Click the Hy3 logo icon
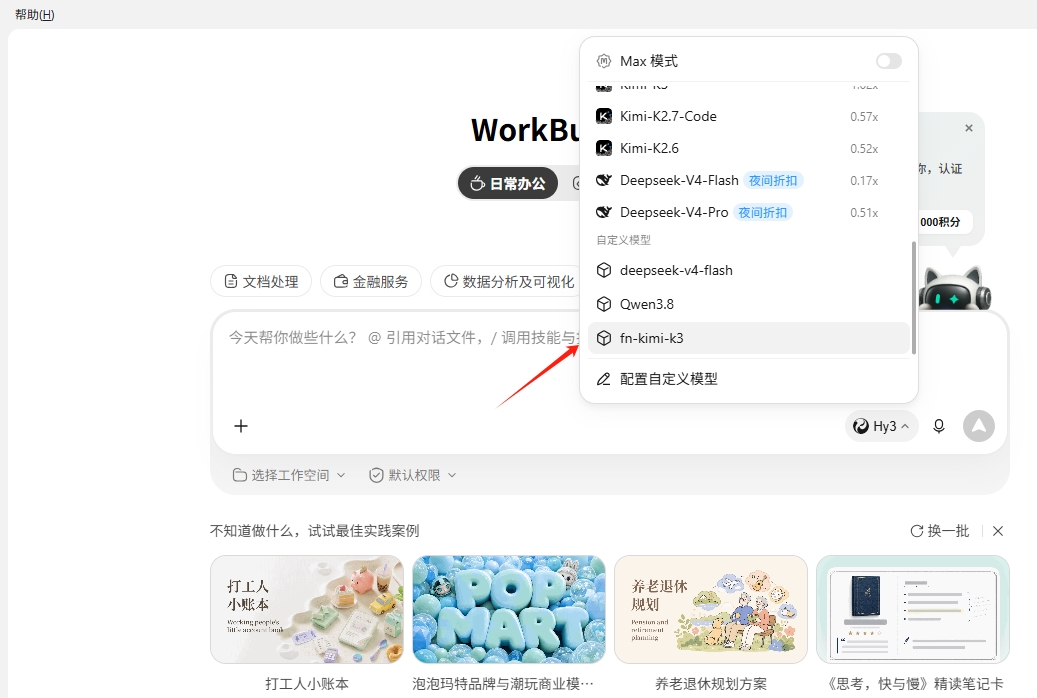 pos(860,426)
